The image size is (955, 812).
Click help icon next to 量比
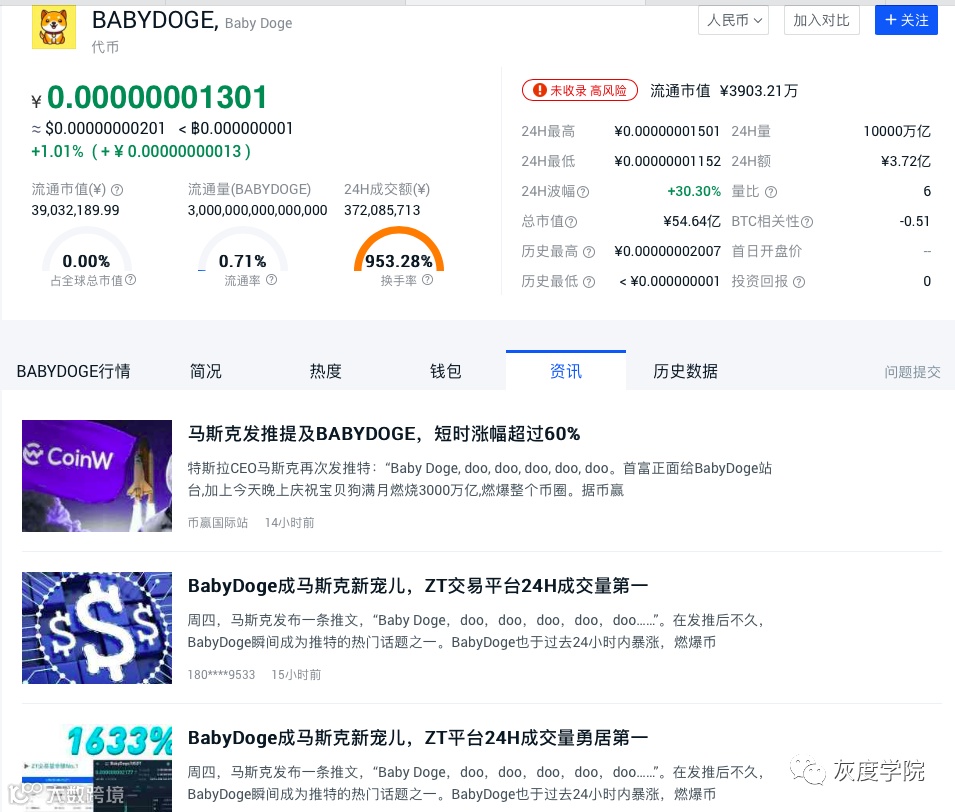(x=770, y=192)
